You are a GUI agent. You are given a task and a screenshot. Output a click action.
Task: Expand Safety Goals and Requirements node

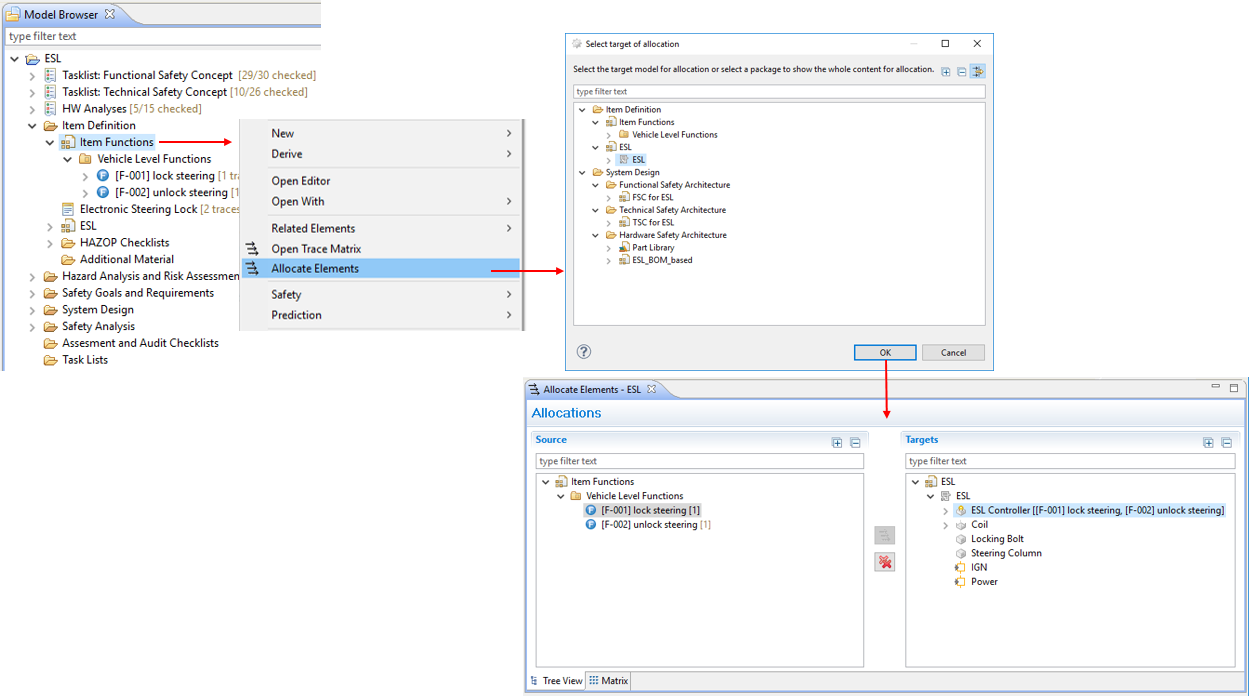(32, 293)
